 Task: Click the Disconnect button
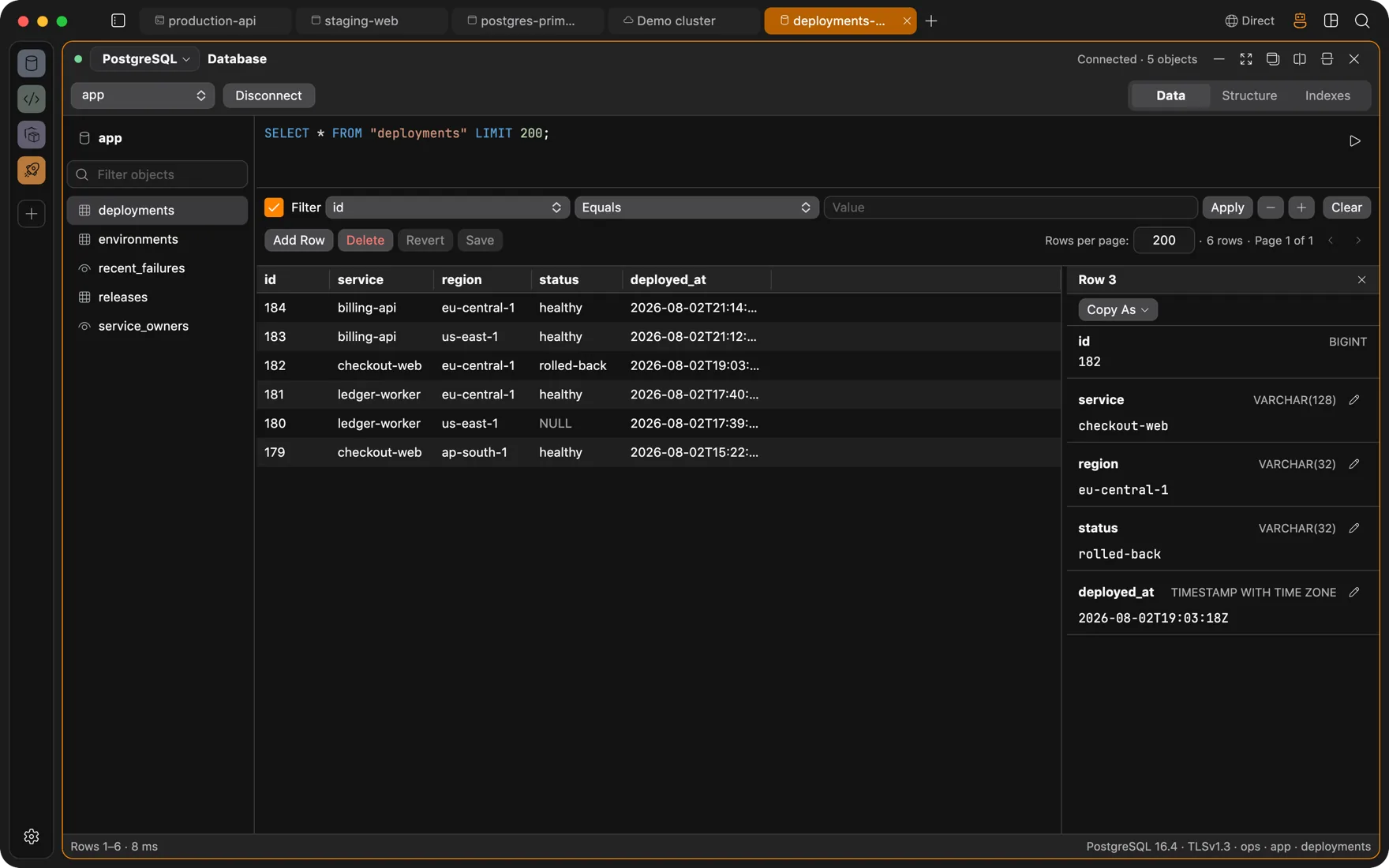(x=268, y=95)
